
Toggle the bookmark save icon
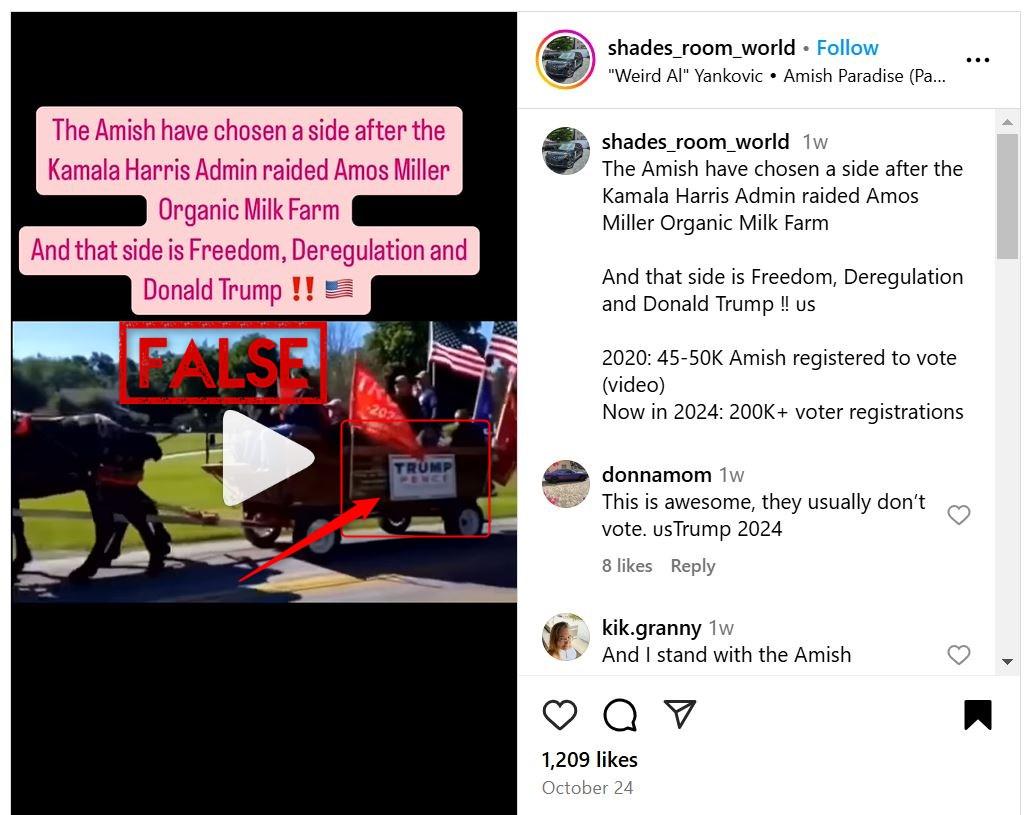coord(977,714)
